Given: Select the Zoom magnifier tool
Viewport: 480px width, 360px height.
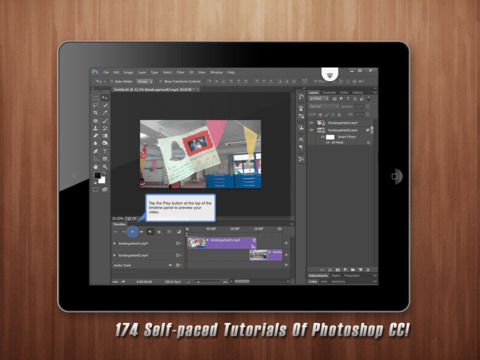Looking at the screenshot, I should click(105, 167).
